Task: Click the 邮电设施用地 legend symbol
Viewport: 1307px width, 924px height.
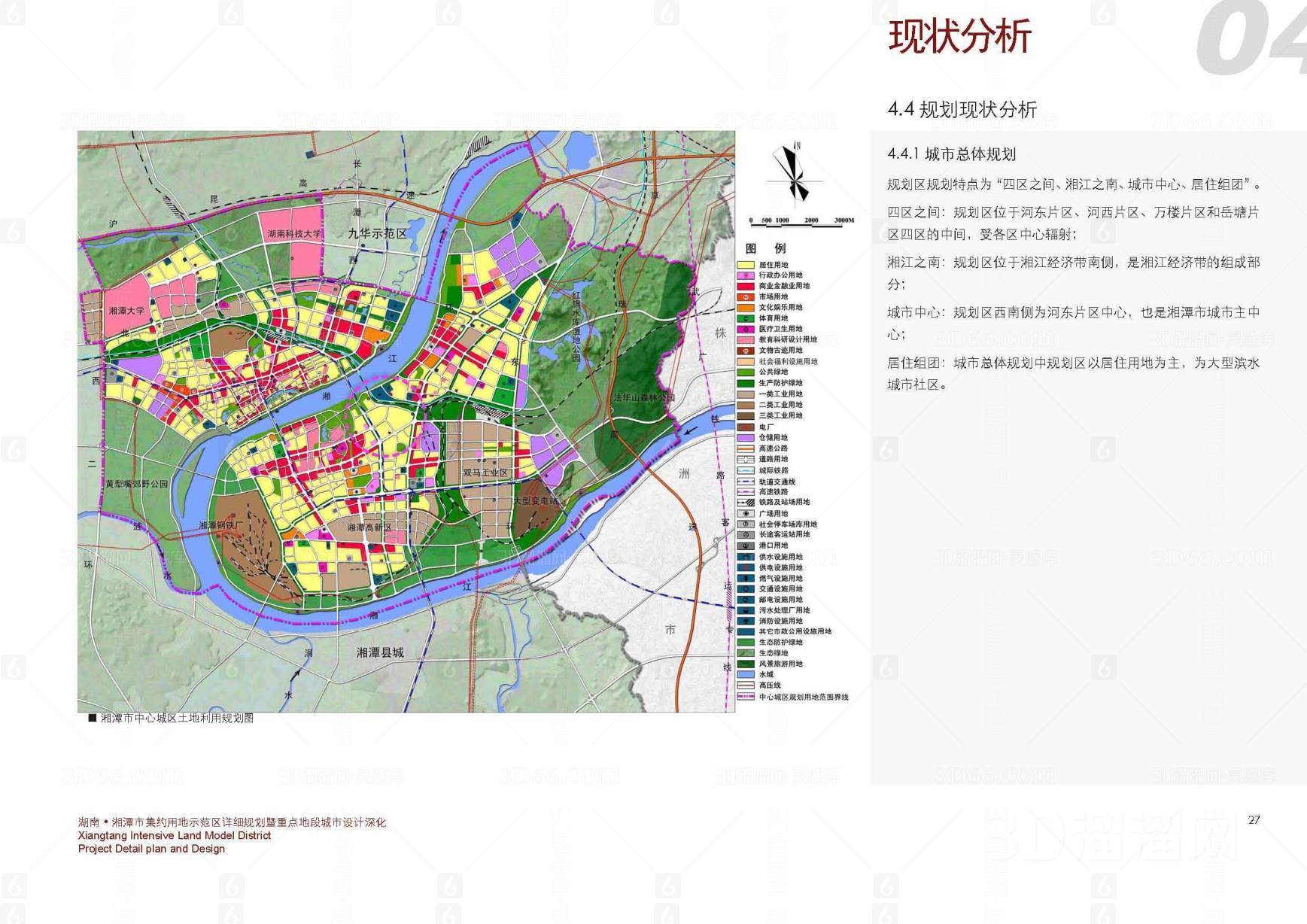Action: [745, 600]
